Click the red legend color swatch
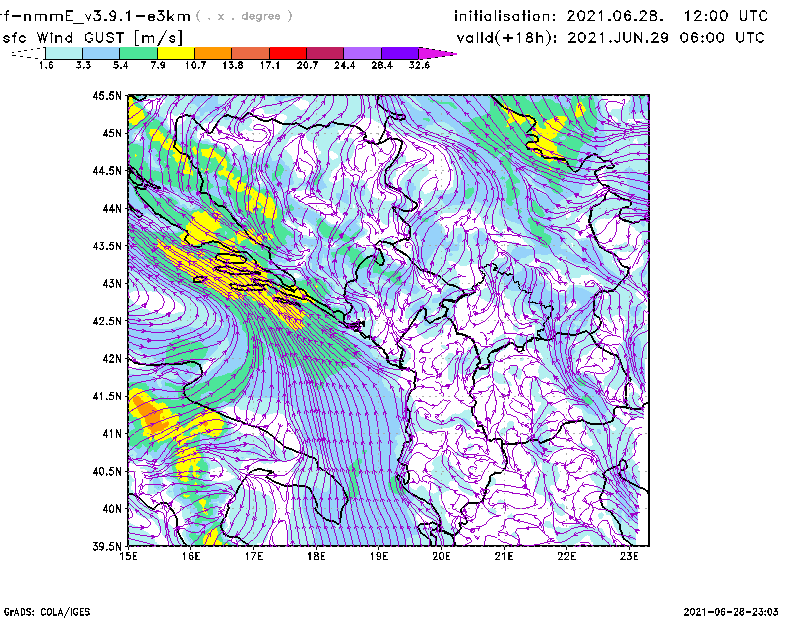The image size is (800, 618). pyautogui.click(x=288, y=53)
